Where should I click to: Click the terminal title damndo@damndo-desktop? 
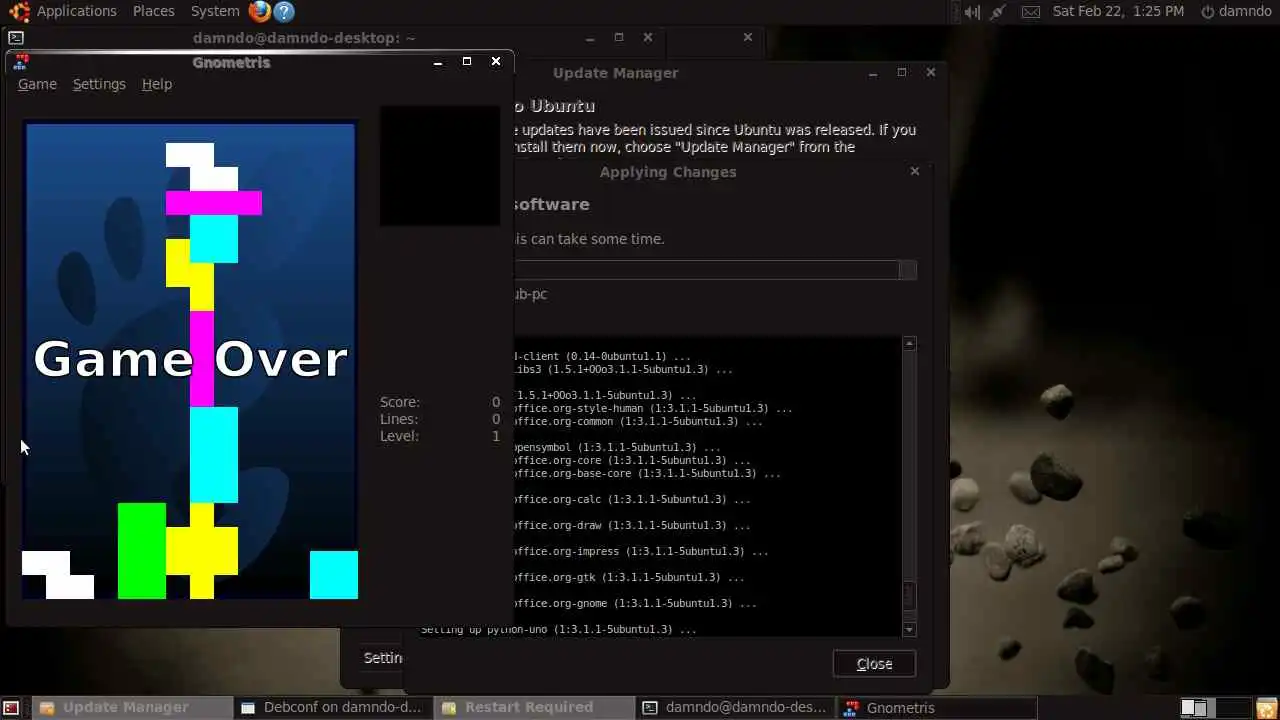[x=305, y=38]
